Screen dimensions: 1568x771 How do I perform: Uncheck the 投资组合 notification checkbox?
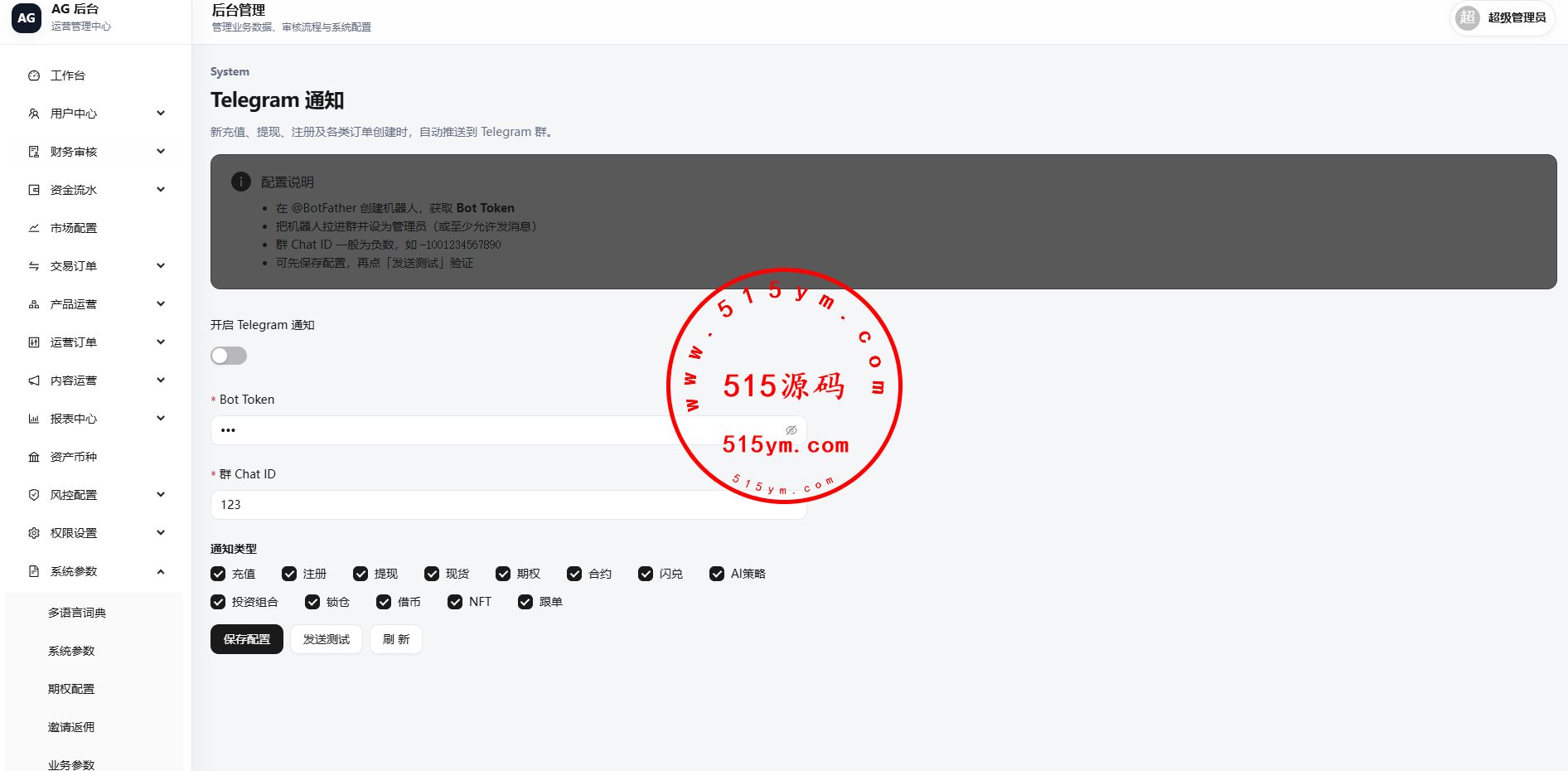(218, 602)
